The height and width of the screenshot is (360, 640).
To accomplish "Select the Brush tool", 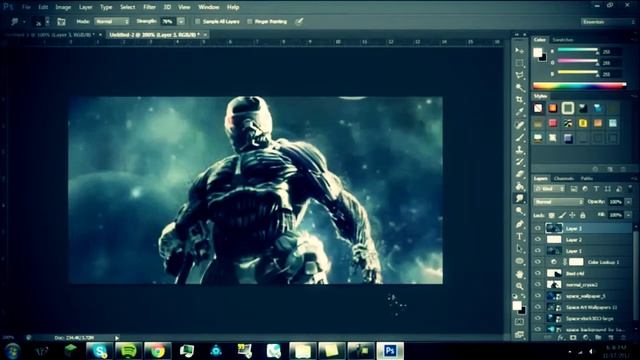I will (519, 137).
